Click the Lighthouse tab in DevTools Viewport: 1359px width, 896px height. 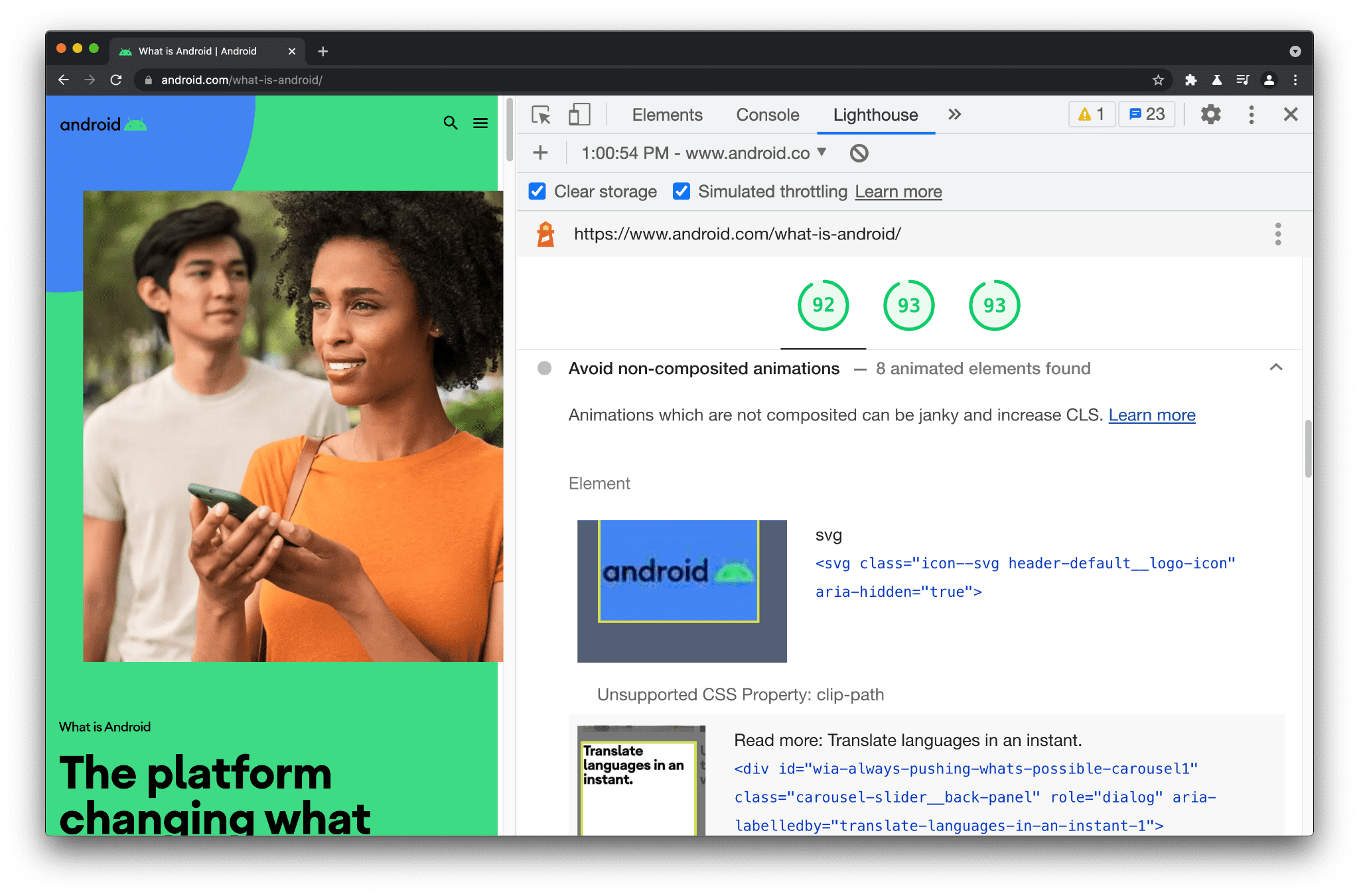pos(874,115)
